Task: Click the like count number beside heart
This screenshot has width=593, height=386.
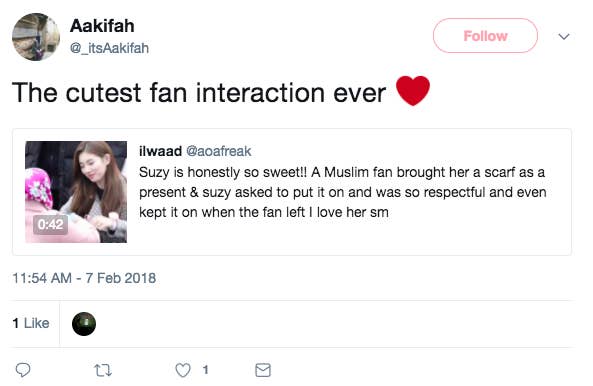Action: (x=205, y=370)
